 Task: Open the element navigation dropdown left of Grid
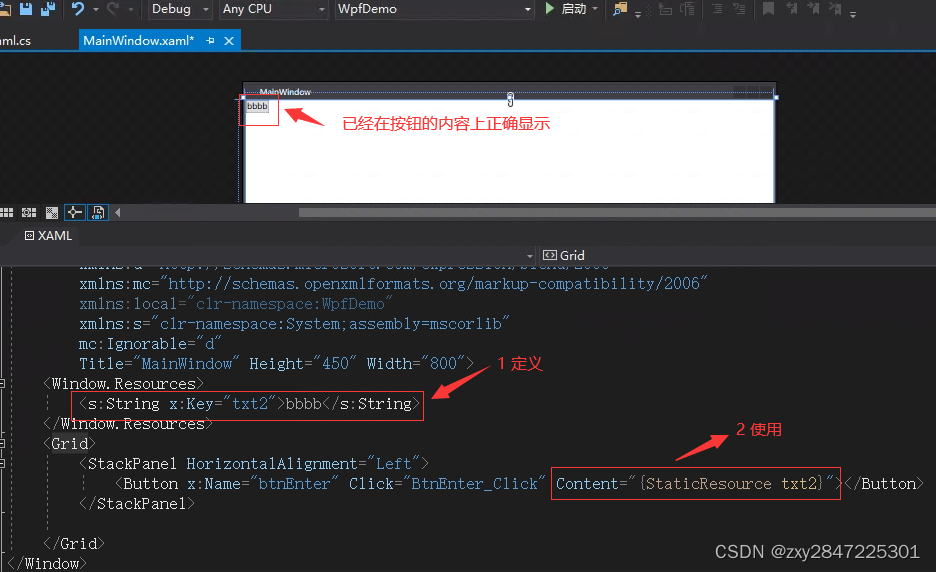529,256
